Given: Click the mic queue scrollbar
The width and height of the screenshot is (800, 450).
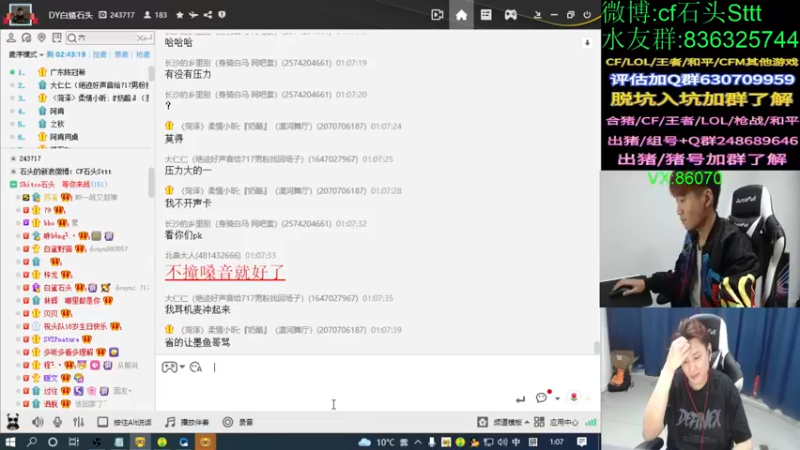Looking at the screenshot, I should coord(152,73).
